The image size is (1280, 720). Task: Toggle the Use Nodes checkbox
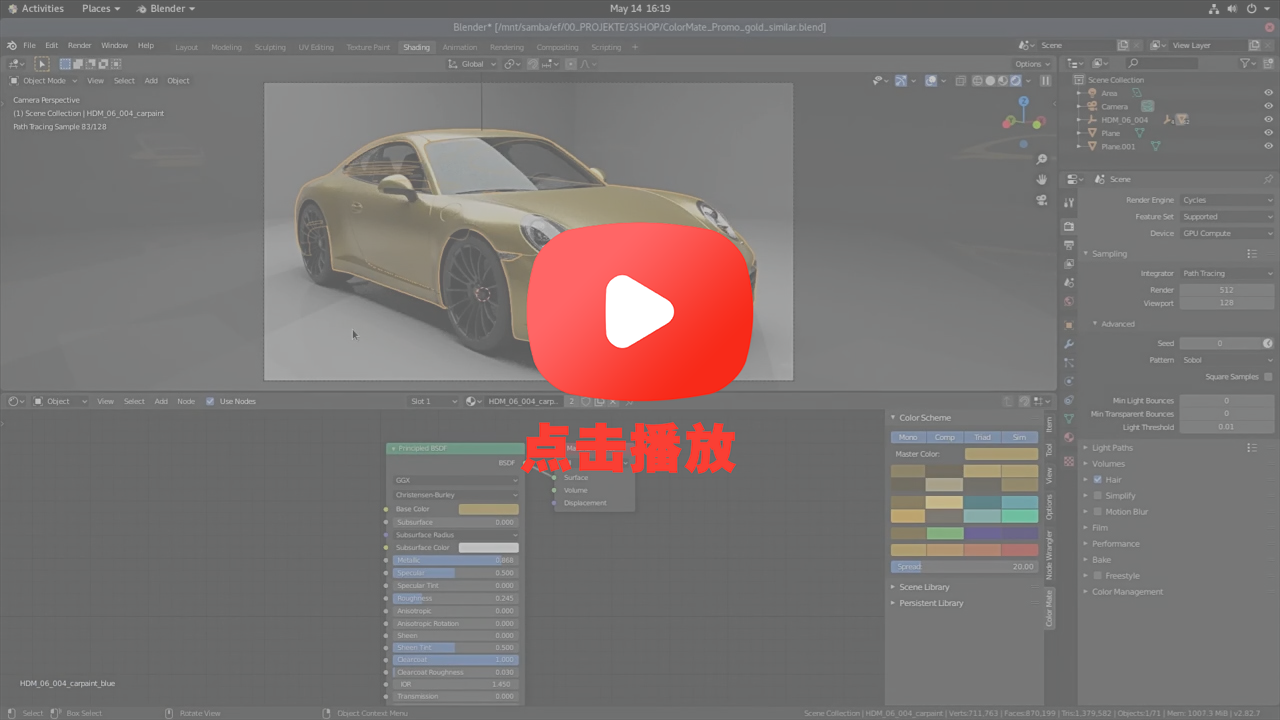(210, 401)
